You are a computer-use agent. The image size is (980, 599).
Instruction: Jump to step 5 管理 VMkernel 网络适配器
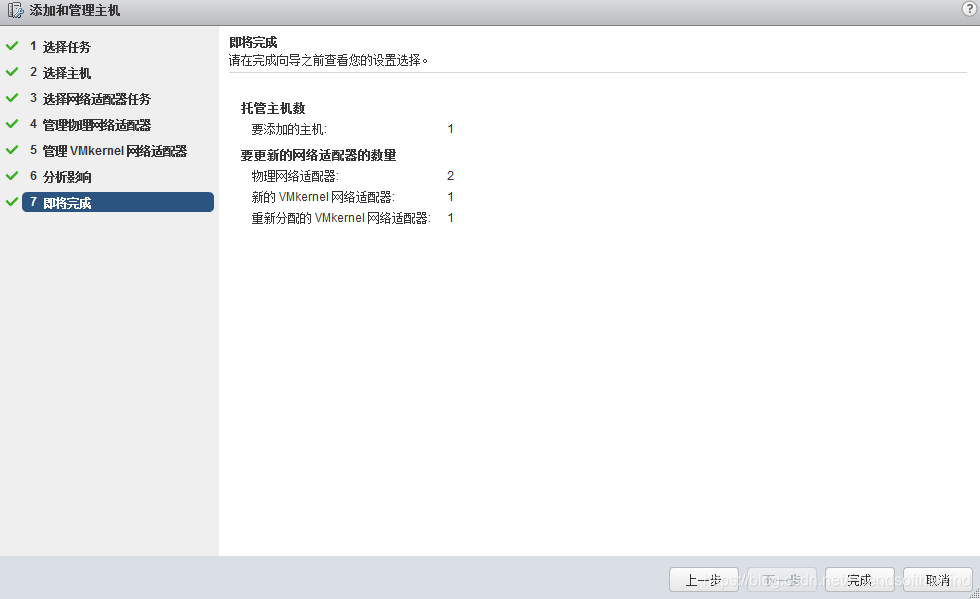tap(108, 151)
